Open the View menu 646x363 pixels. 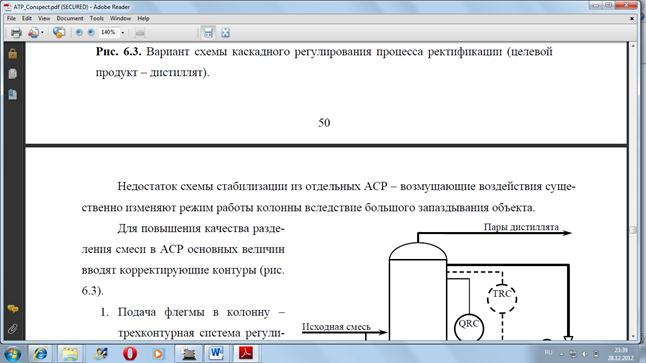[x=44, y=19]
